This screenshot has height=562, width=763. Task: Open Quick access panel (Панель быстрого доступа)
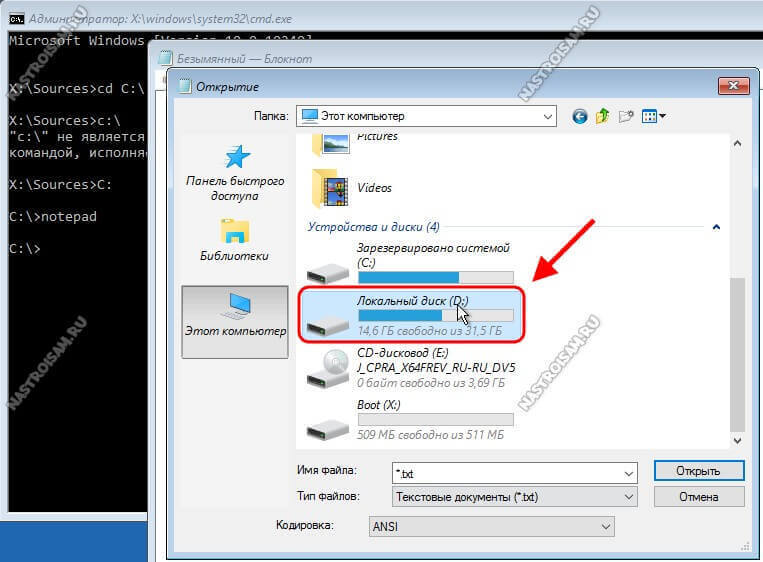[x=235, y=174]
